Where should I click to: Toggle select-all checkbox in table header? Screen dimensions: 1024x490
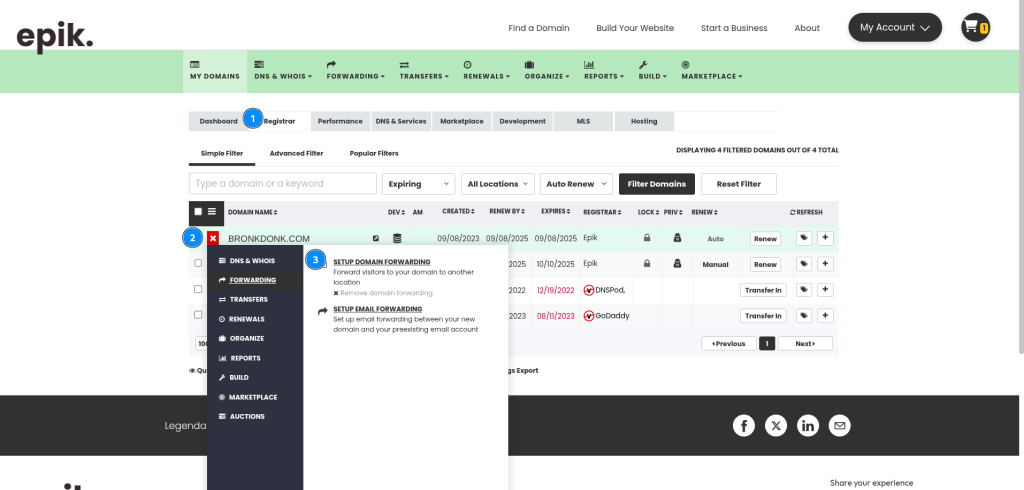pyautogui.click(x=198, y=212)
